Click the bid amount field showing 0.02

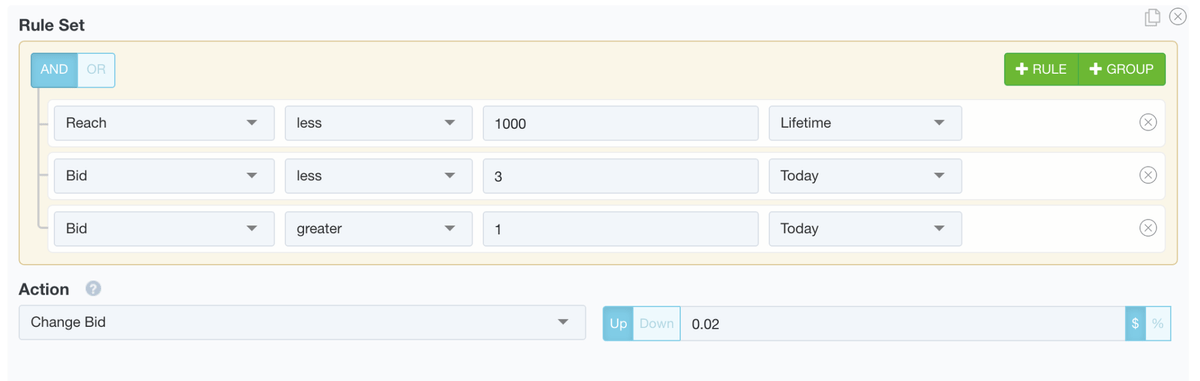pyautogui.click(x=903, y=324)
